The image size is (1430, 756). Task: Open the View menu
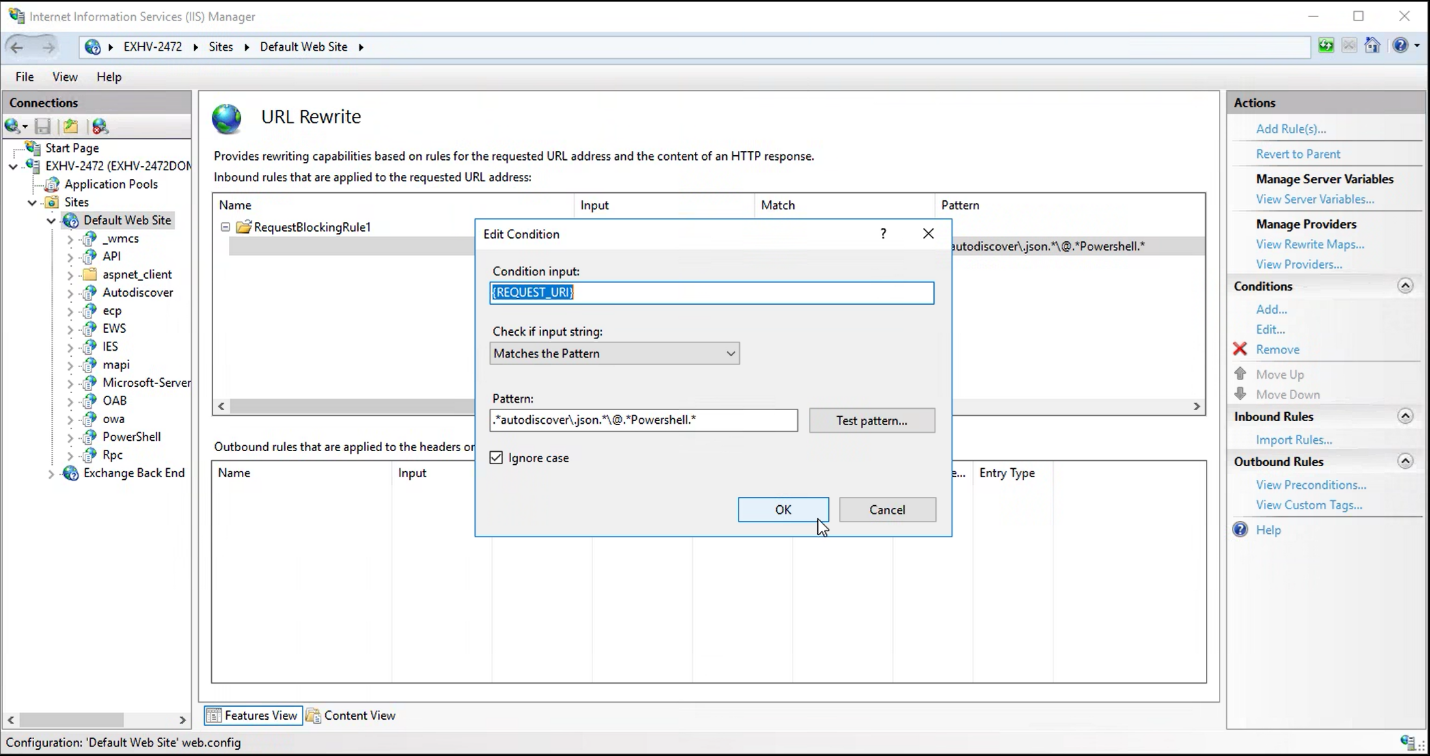64,76
